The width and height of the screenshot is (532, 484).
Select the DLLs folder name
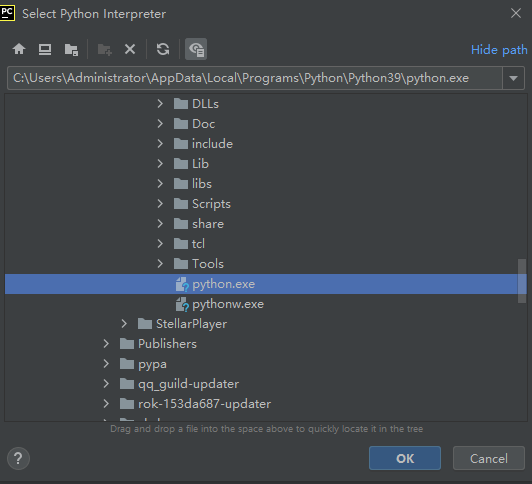click(x=205, y=104)
